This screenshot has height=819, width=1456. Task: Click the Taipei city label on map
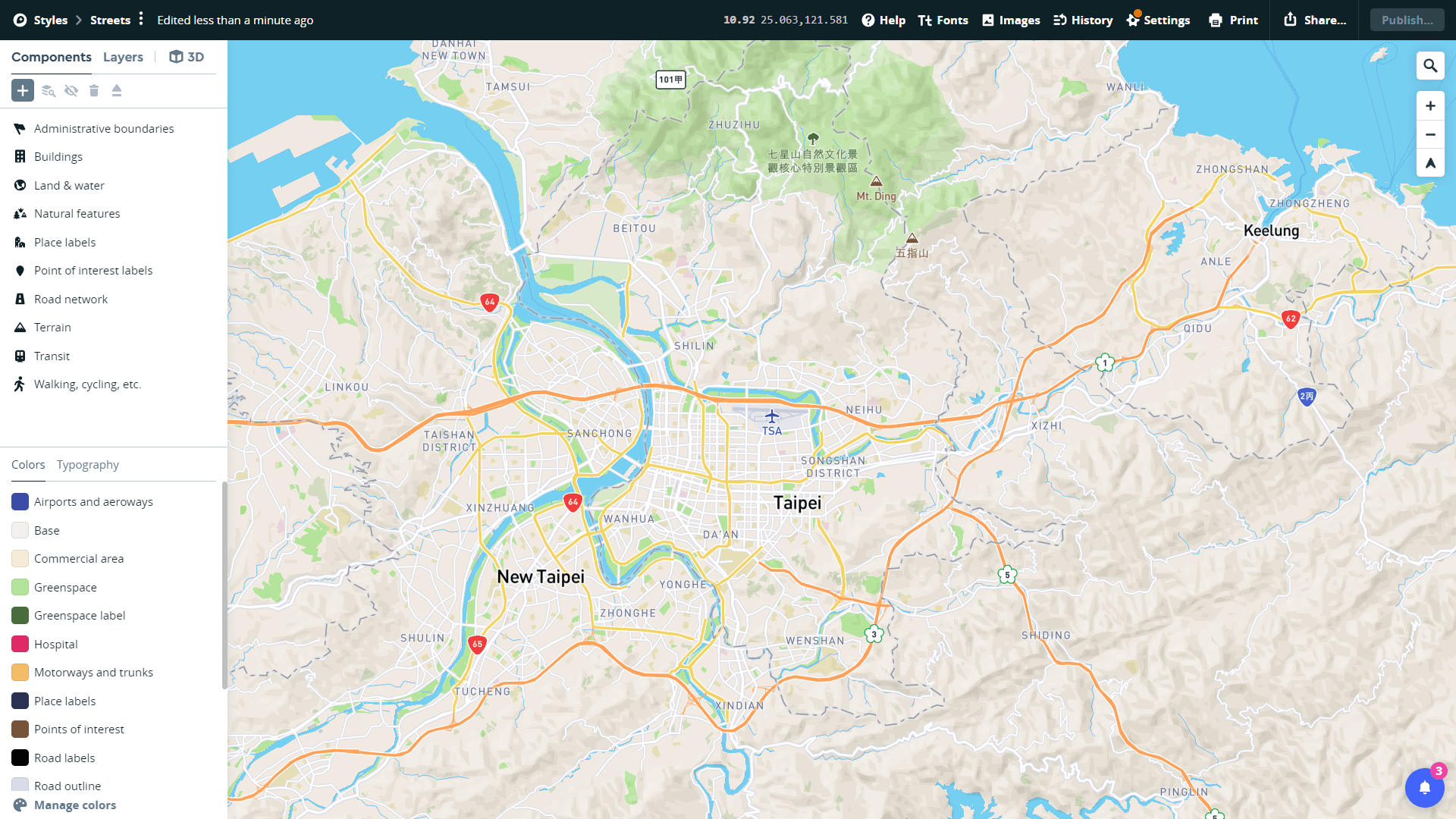tap(798, 504)
